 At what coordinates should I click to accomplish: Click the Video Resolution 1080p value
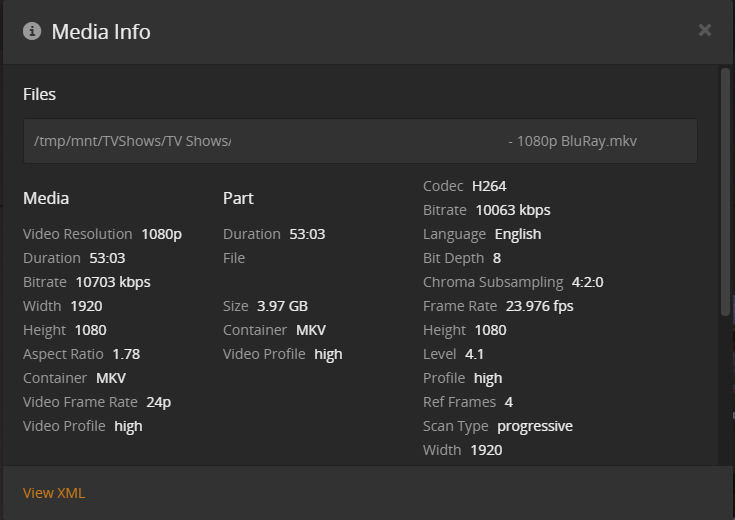162,234
